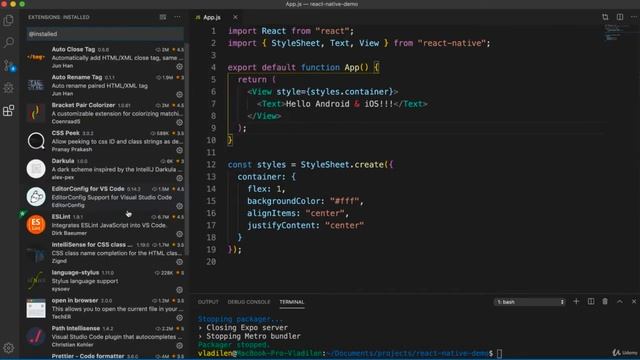Click gear icon for Auto Rename Tag

[x=180, y=94]
